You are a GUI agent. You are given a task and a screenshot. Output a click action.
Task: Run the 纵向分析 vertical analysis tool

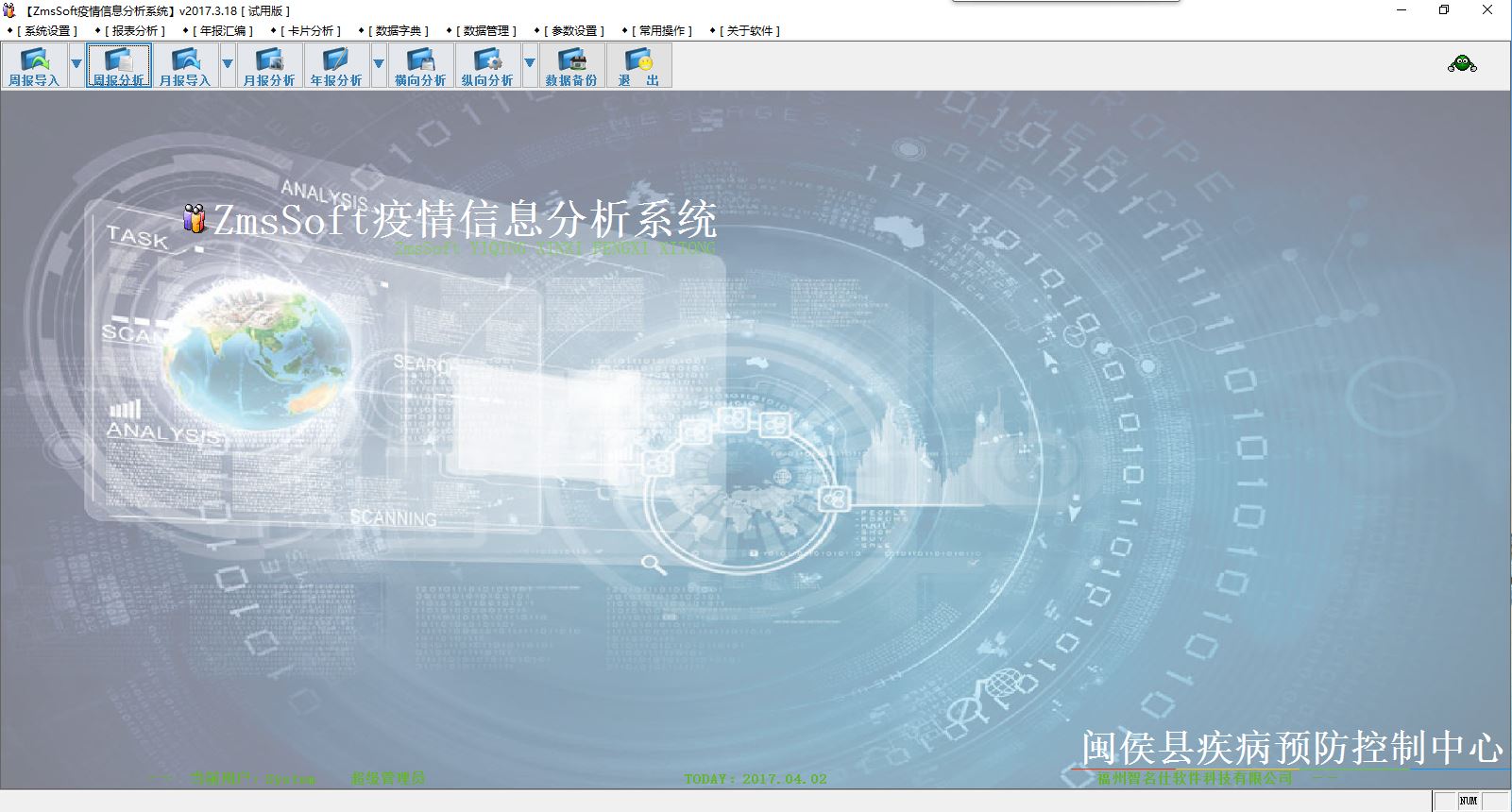click(487, 66)
